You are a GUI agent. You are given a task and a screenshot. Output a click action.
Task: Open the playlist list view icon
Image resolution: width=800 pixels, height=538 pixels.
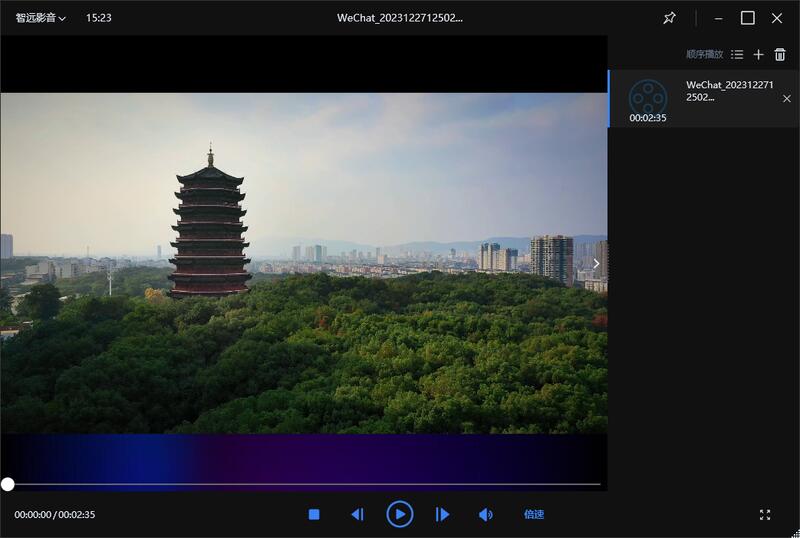pos(737,54)
